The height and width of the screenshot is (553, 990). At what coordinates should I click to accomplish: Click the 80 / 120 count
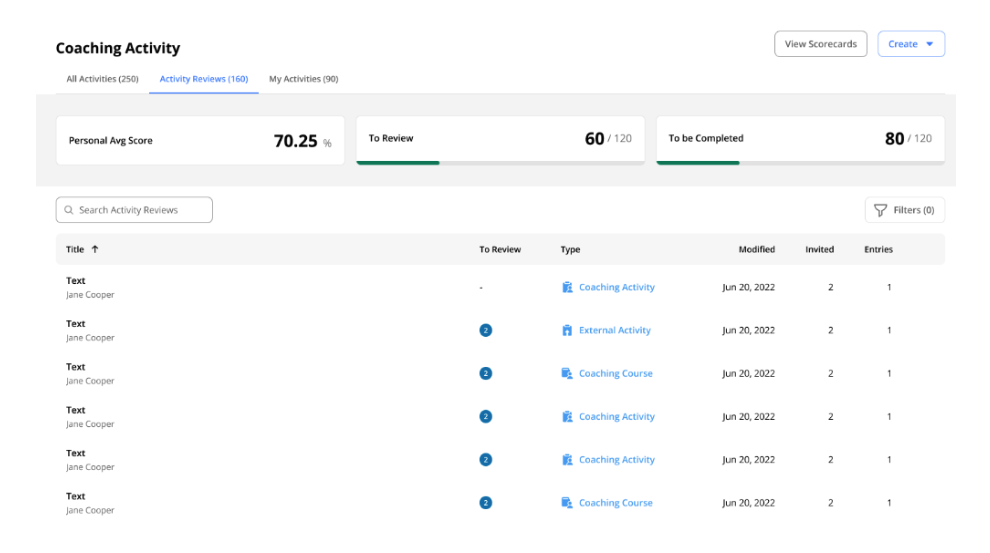(x=908, y=138)
